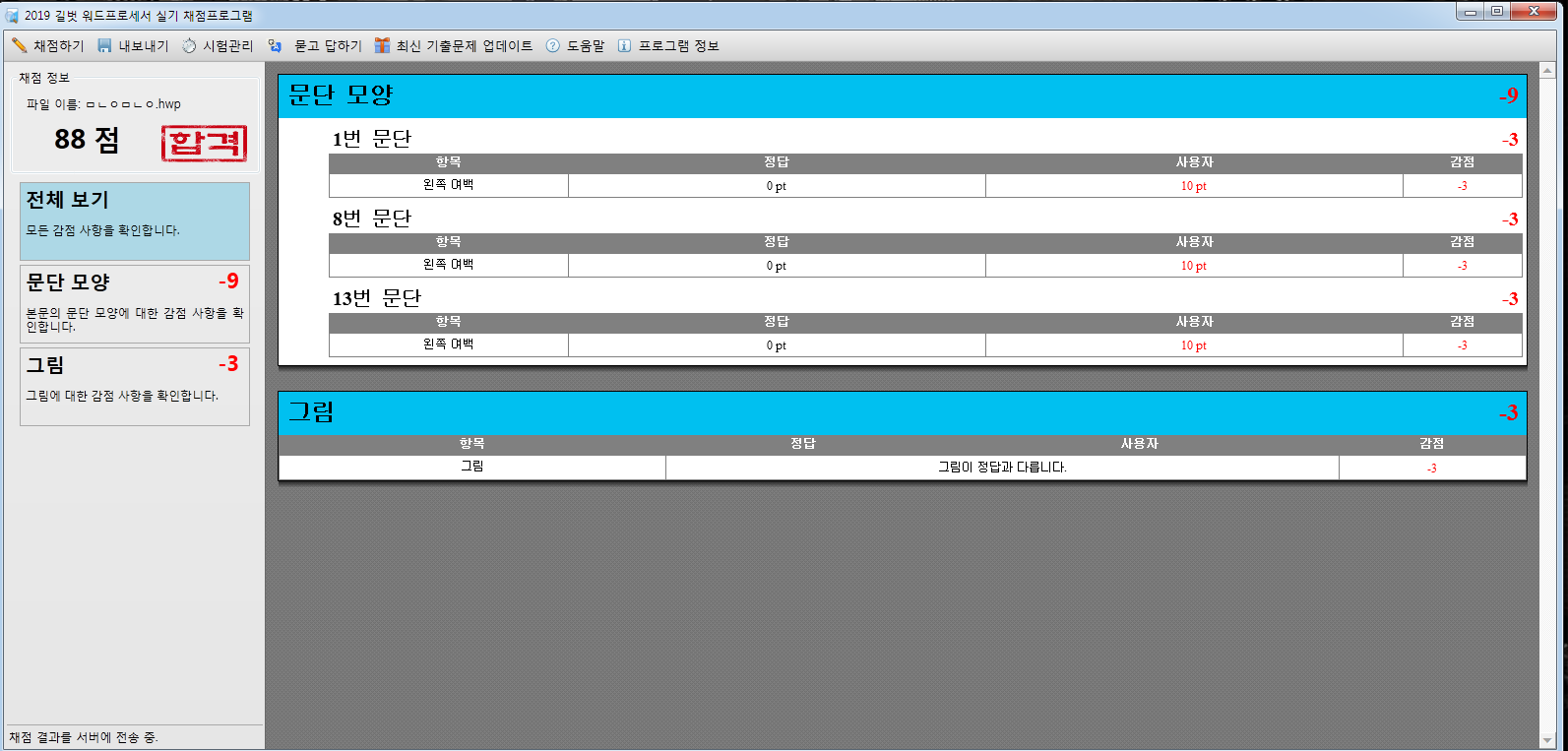The height and width of the screenshot is (751, 1568).
Task: Click the 1번 문단 heading
Action: pyautogui.click(x=371, y=139)
